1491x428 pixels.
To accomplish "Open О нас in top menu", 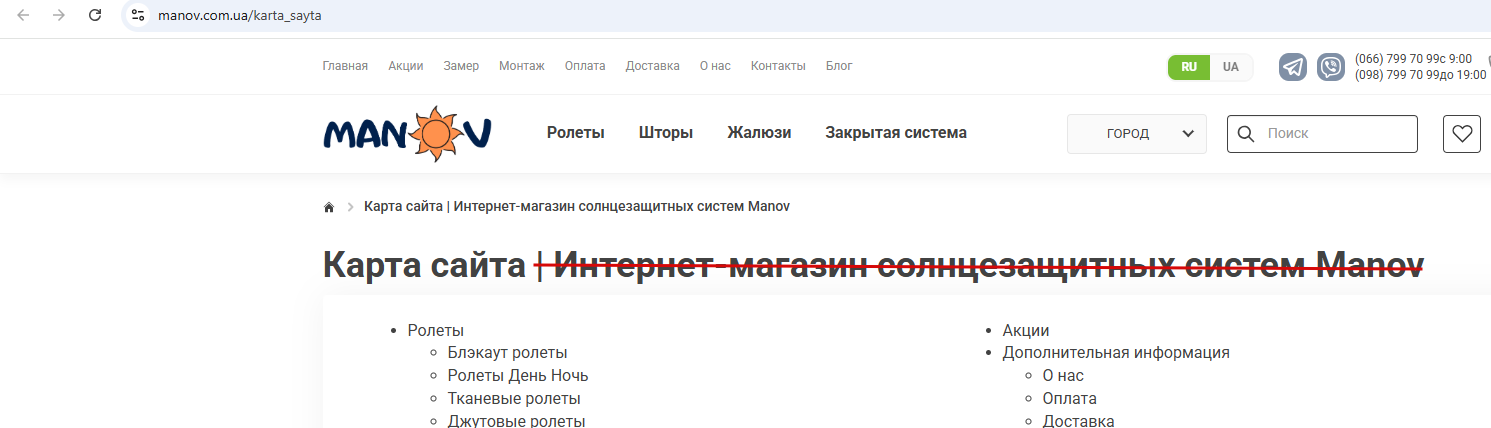I will tap(715, 66).
